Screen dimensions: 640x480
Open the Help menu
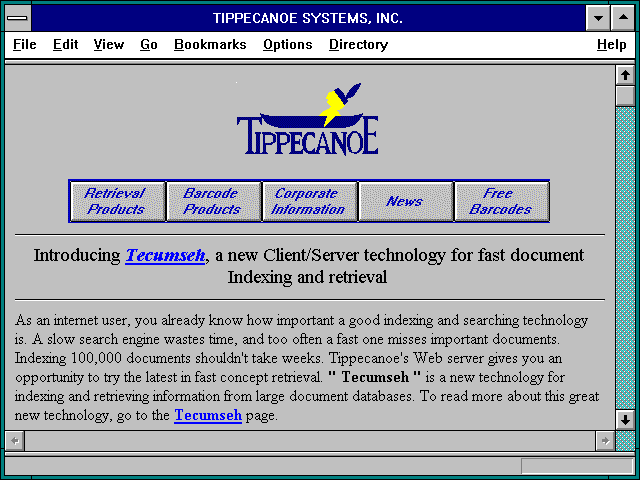(x=611, y=44)
